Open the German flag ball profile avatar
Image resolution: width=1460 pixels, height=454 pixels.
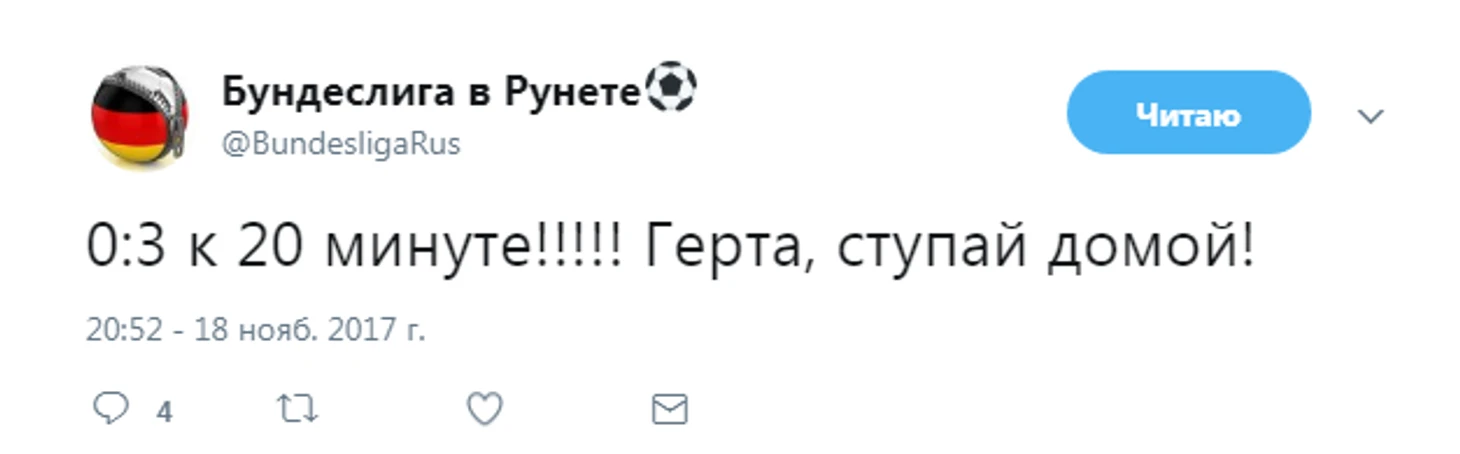[x=140, y=118]
